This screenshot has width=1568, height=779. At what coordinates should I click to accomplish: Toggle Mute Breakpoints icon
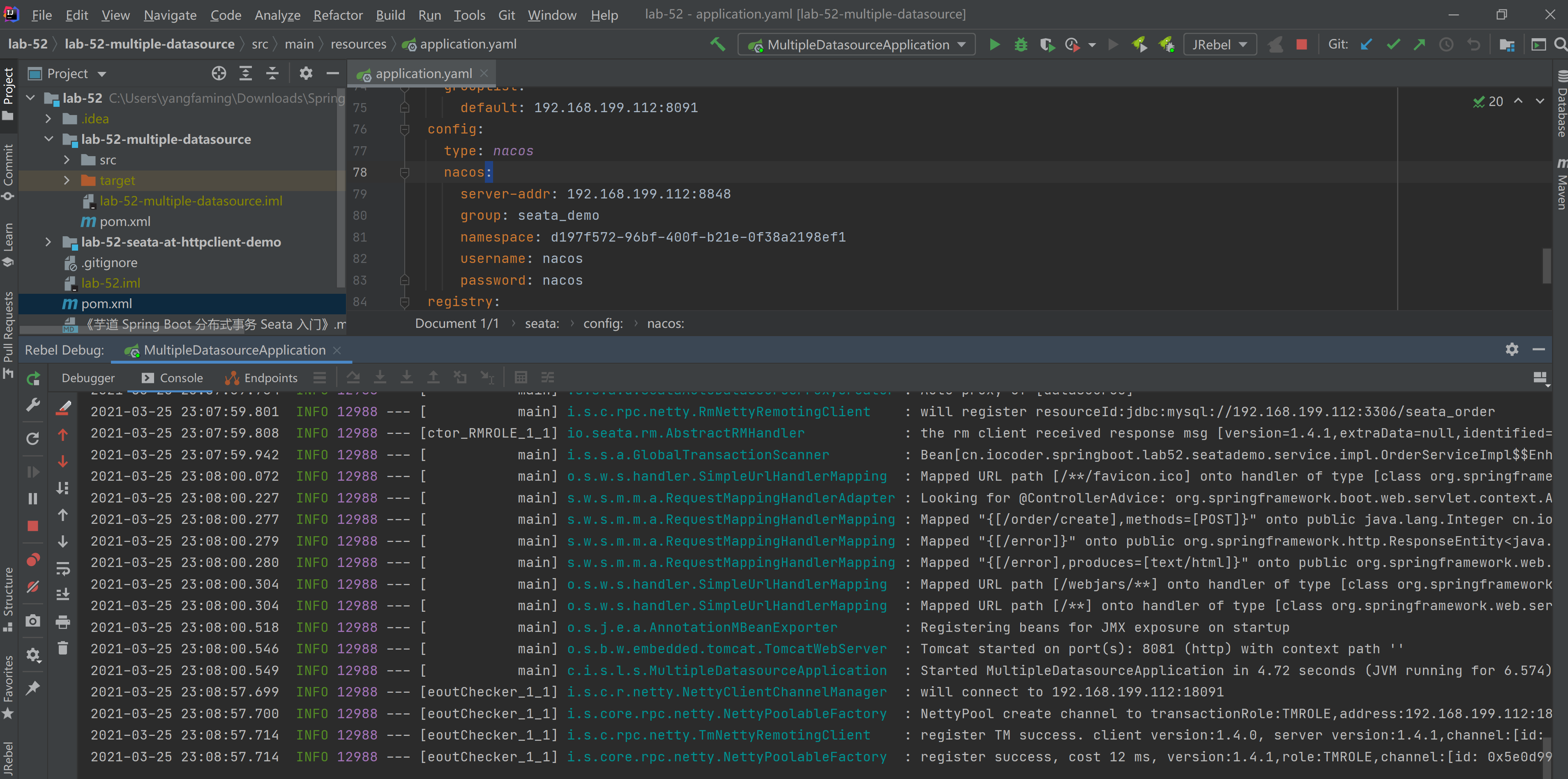click(x=33, y=587)
